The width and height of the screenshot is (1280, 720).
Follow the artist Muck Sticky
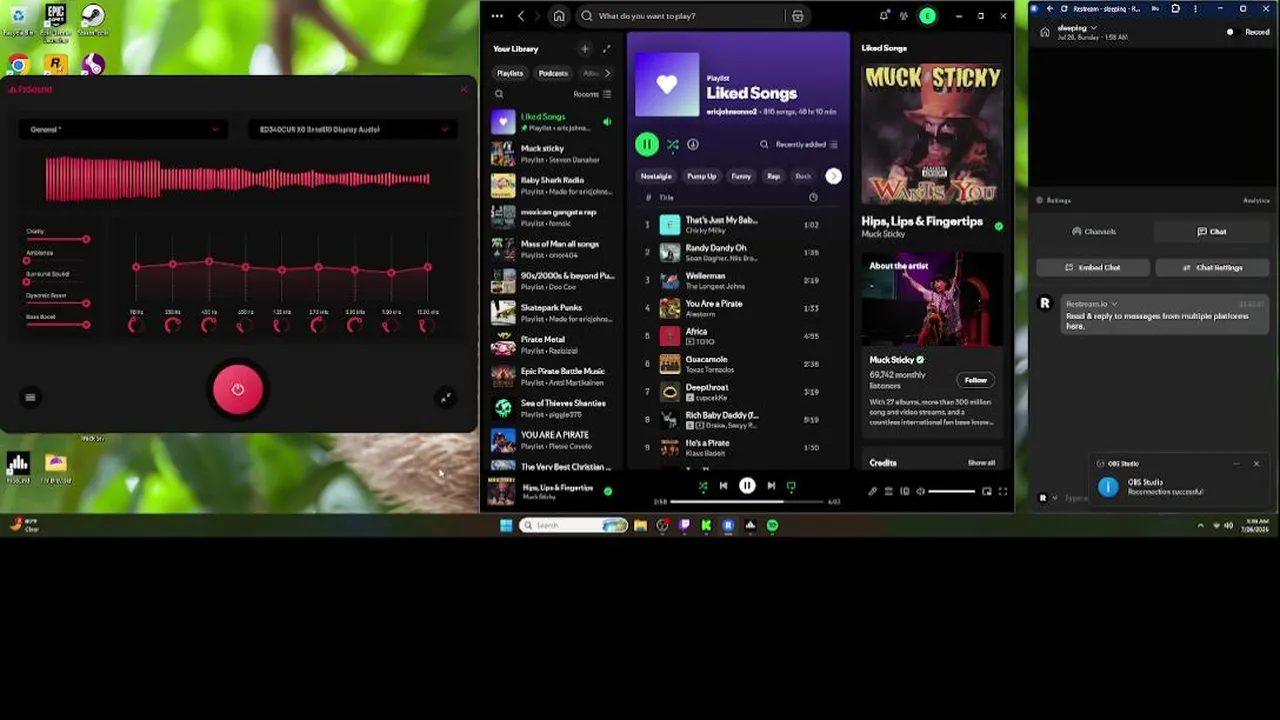click(975, 380)
